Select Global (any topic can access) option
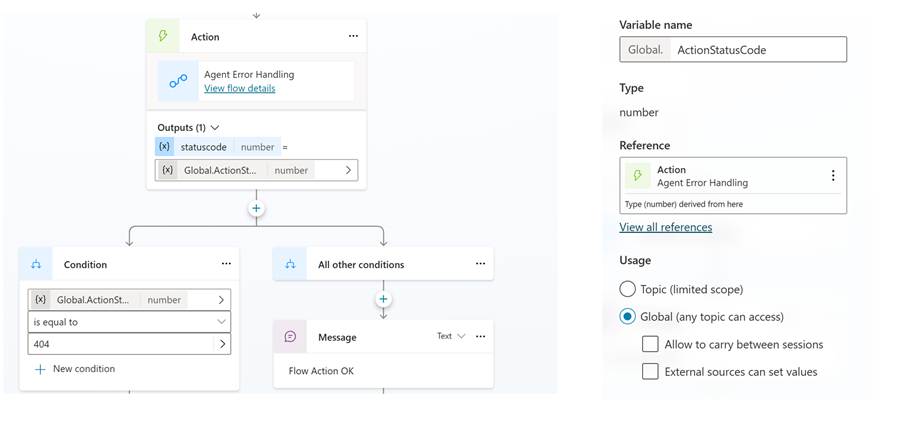 pos(628,317)
